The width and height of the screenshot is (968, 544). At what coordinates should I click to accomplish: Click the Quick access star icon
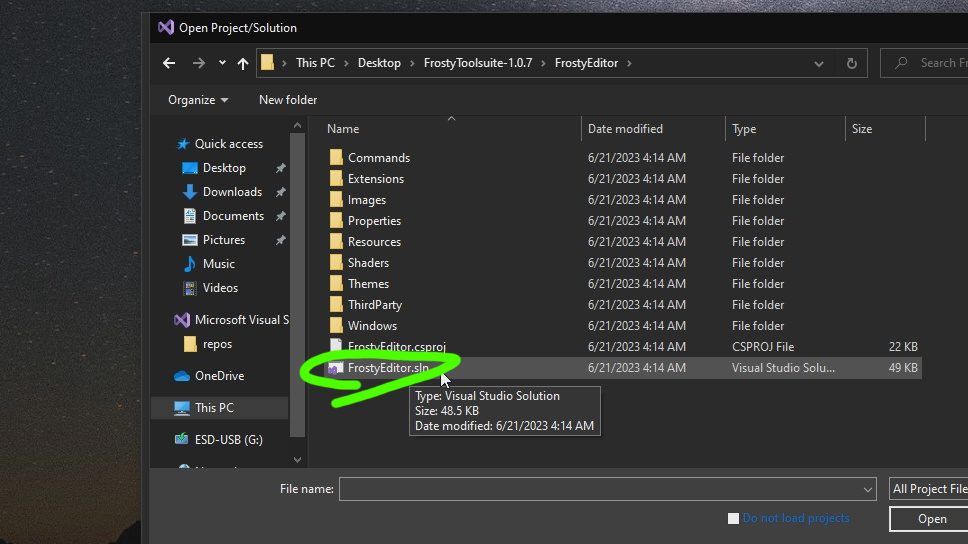coord(183,144)
